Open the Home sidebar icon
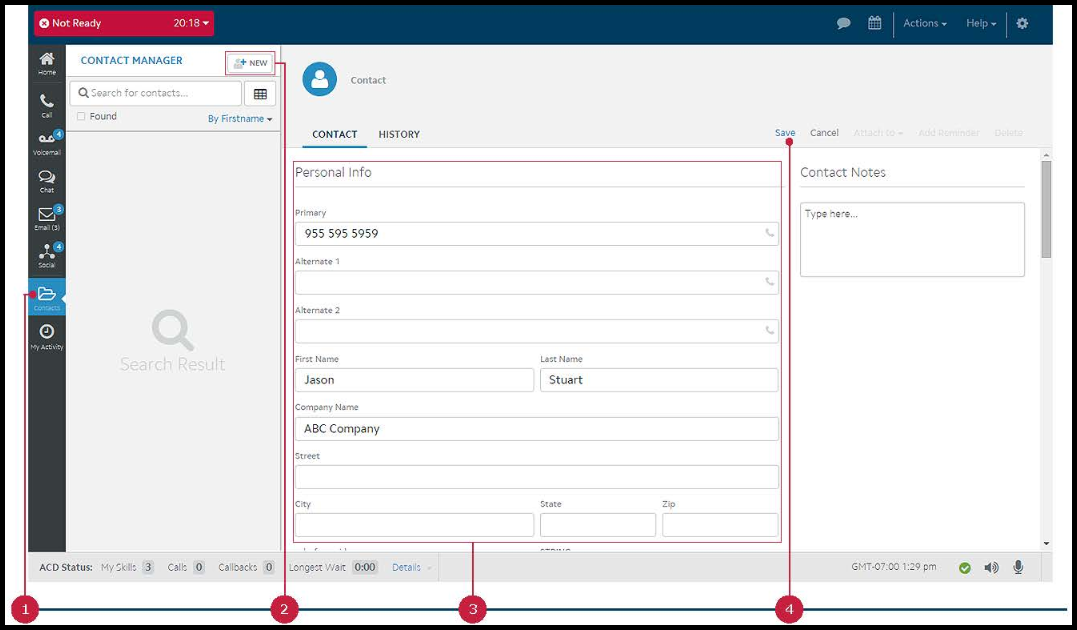The width and height of the screenshot is (1077, 630). pos(47,63)
